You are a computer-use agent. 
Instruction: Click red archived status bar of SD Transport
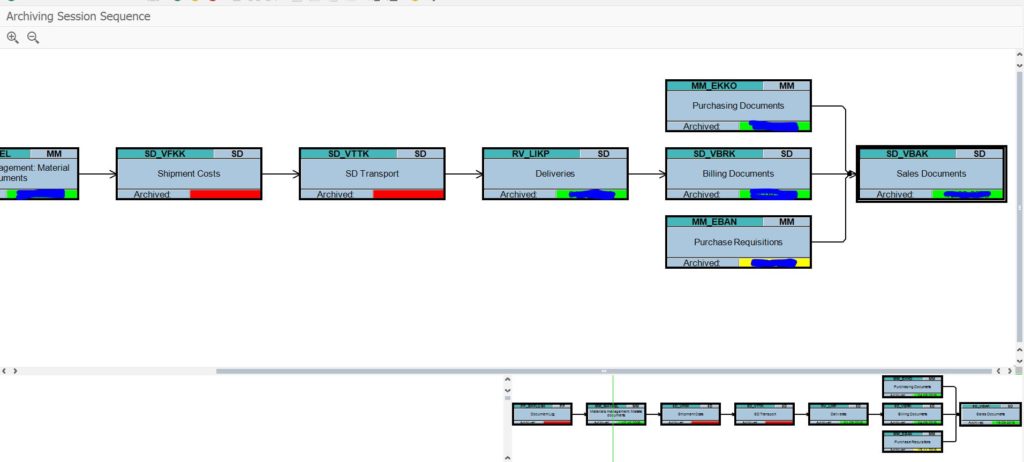[x=408, y=194]
